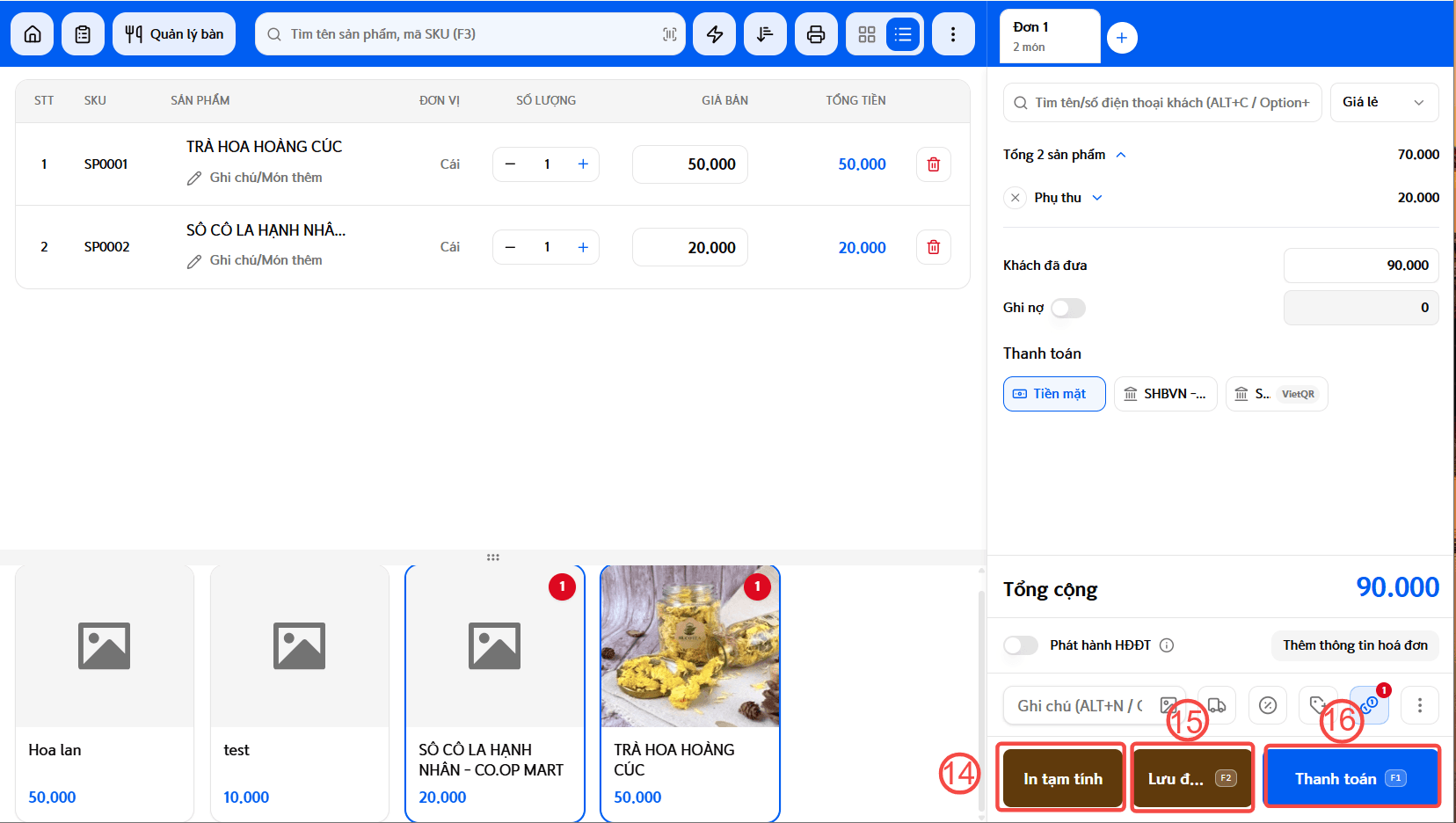Expand the Phụ thu dropdown
The height and width of the screenshot is (823, 1456).
(x=1097, y=198)
